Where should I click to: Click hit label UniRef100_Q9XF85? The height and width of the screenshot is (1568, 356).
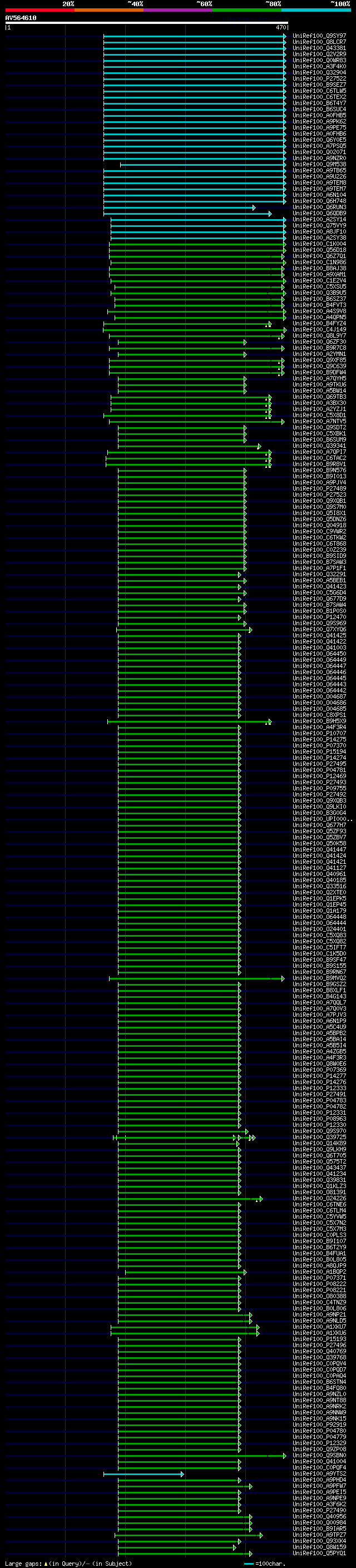pyautogui.click(x=319, y=360)
